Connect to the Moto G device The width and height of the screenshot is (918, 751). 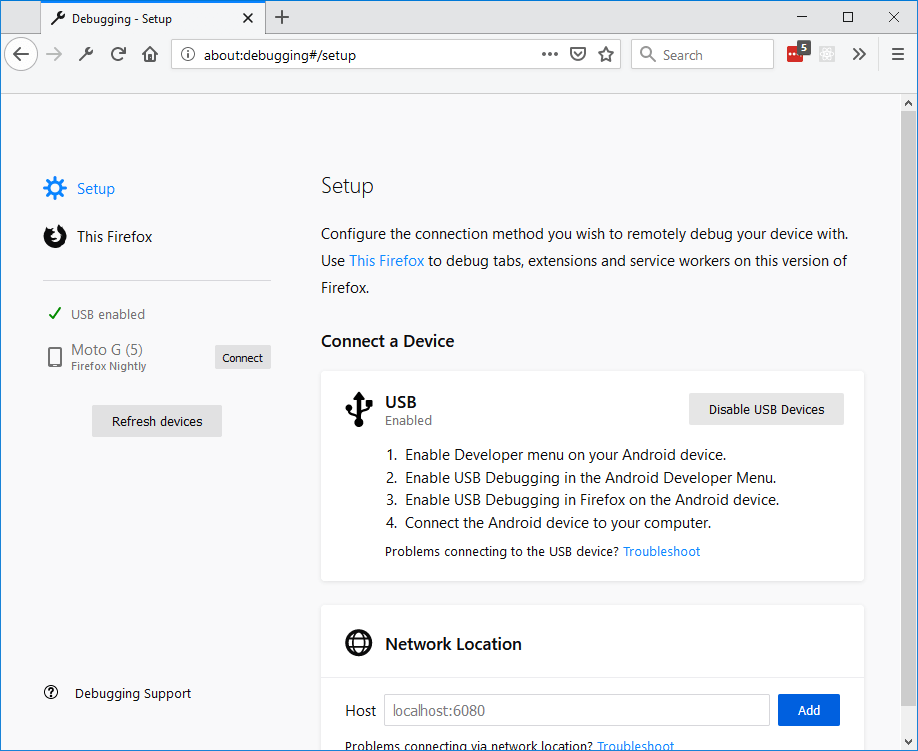pyautogui.click(x=242, y=356)
